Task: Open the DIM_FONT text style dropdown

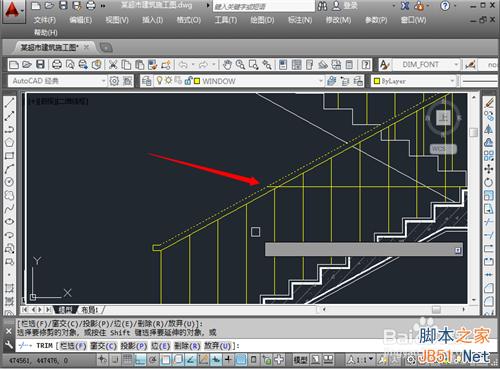Action: (x=456, y=65)
